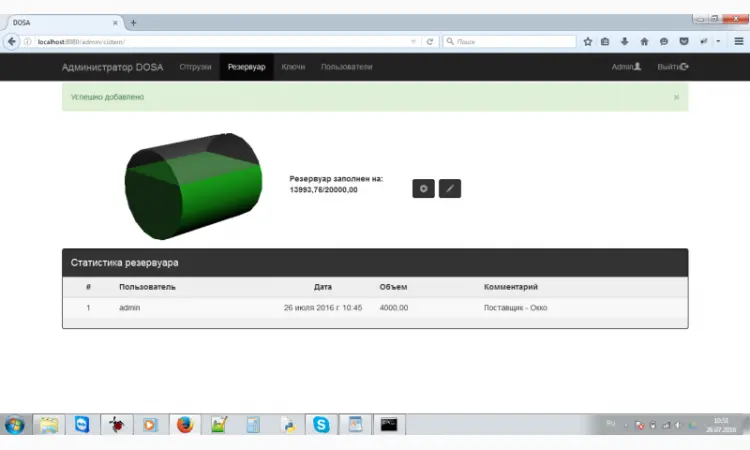Open the Пользователи navigation item
The width and height of the screenshot is (750, 450).
tap(346, 67)
